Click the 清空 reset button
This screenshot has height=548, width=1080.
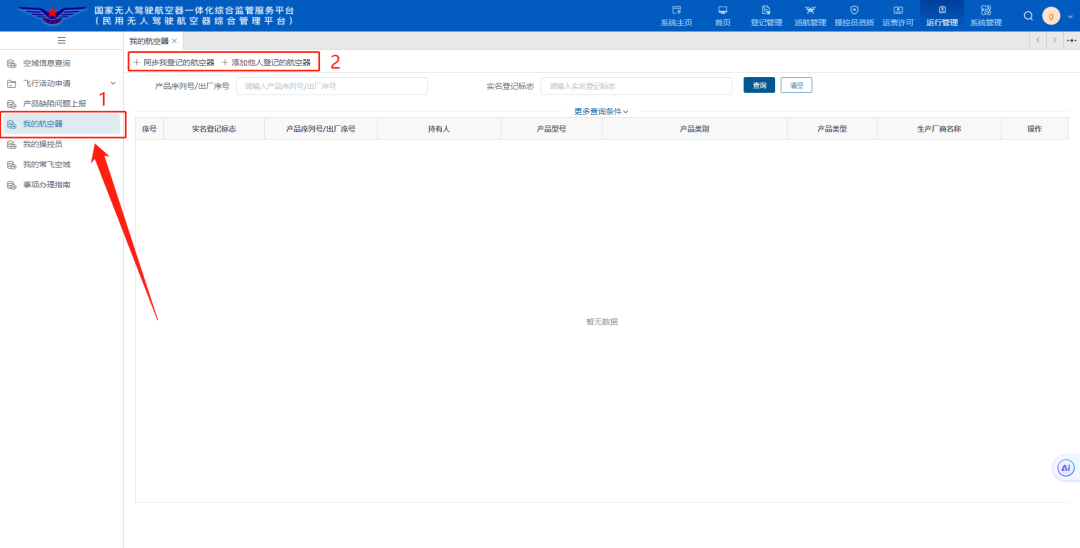point(796,86)
